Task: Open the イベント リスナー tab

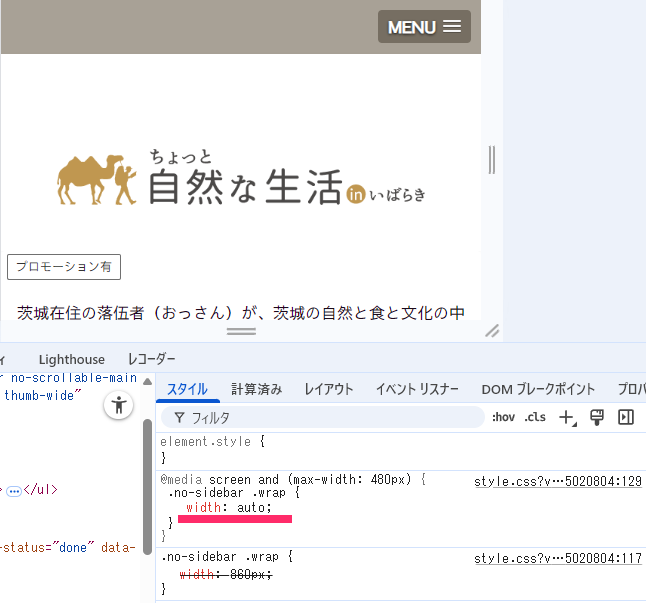Action: 417,389
